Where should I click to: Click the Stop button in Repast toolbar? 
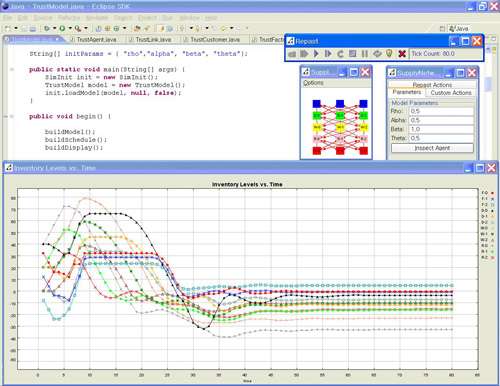click(352, 54)
